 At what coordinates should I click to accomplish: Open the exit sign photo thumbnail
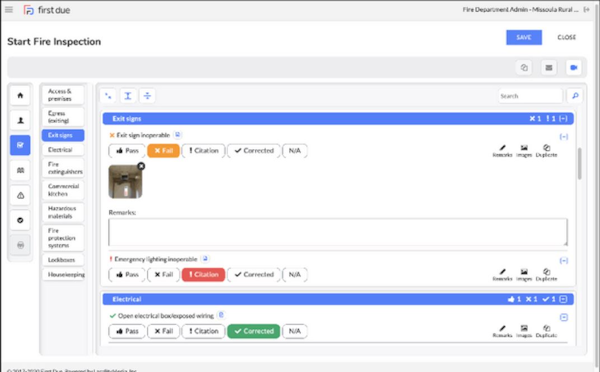tap(125, 182)
